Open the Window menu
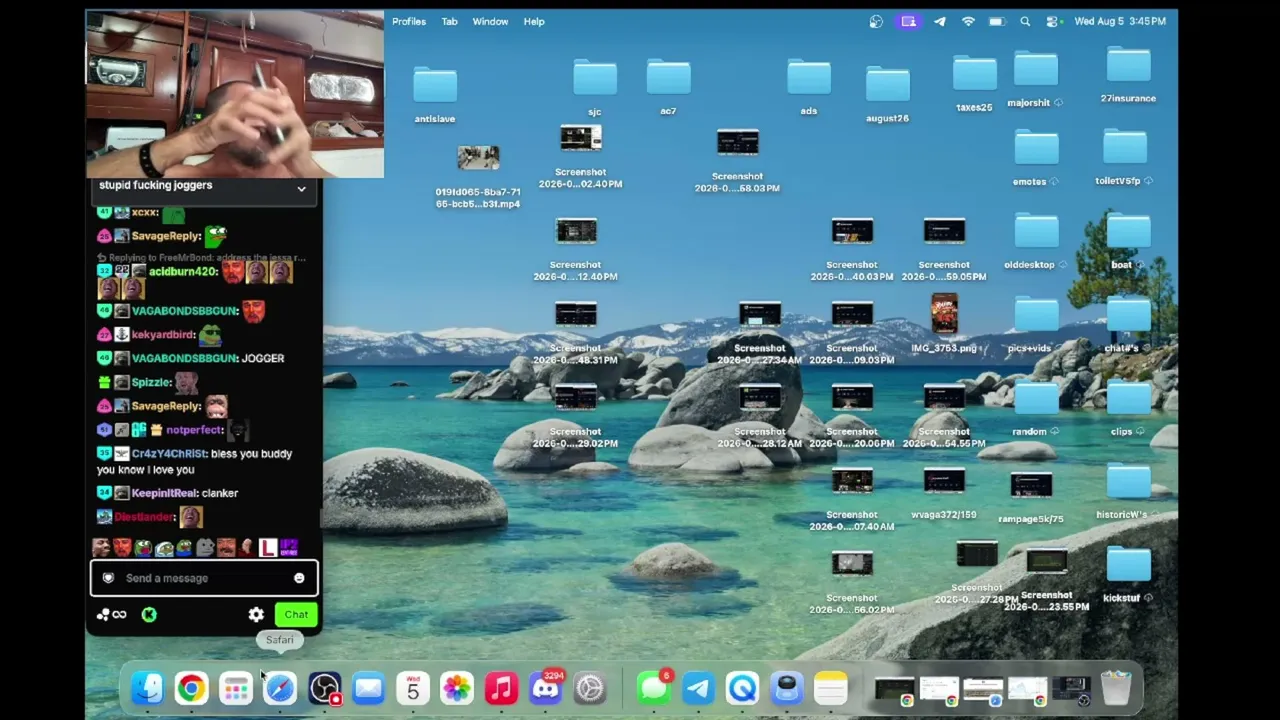Screen dimensions: 1280x720 (490, 21)
